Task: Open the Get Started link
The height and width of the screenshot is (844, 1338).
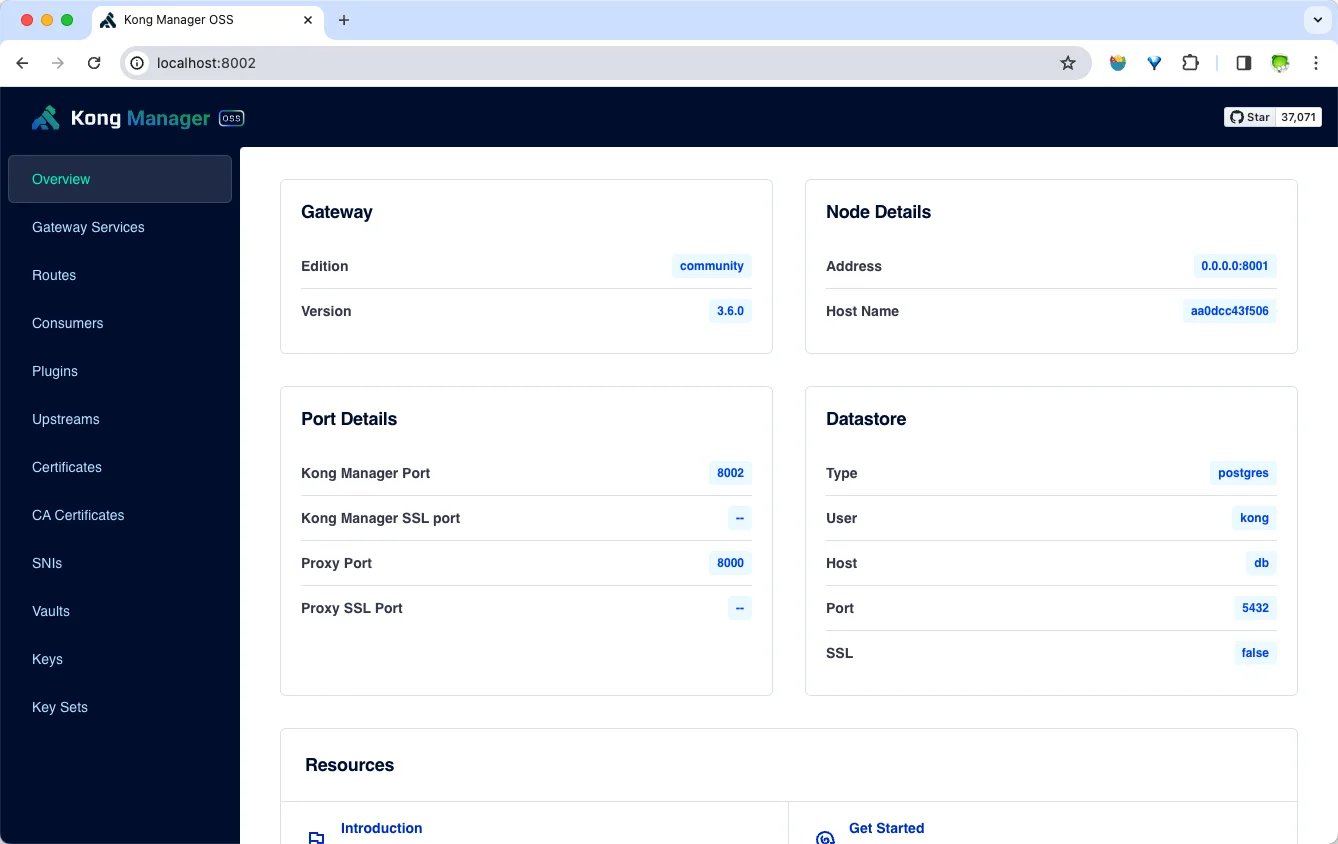Action: [x=886, y=828]
